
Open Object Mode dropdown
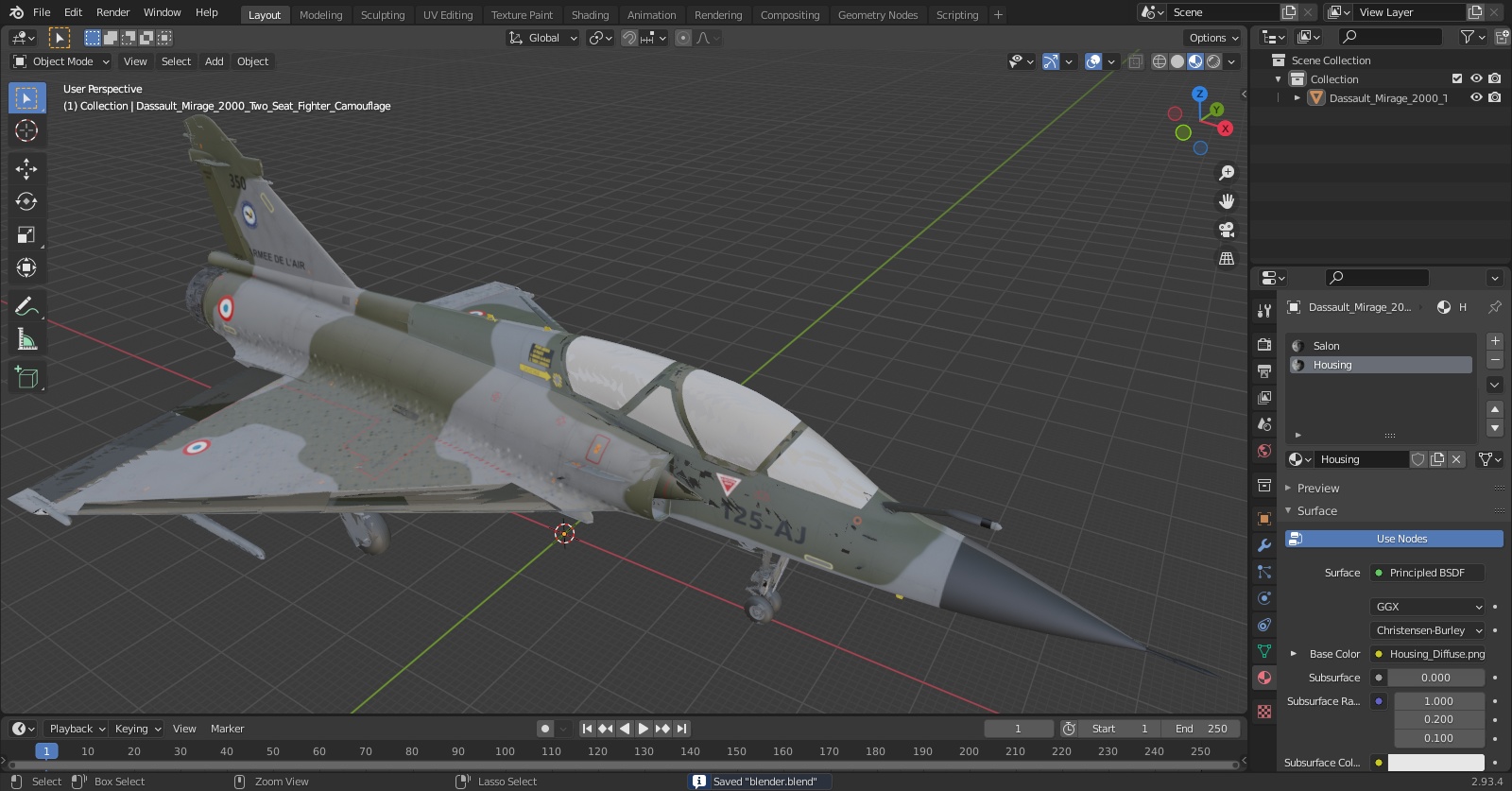(x=61, y=61)
